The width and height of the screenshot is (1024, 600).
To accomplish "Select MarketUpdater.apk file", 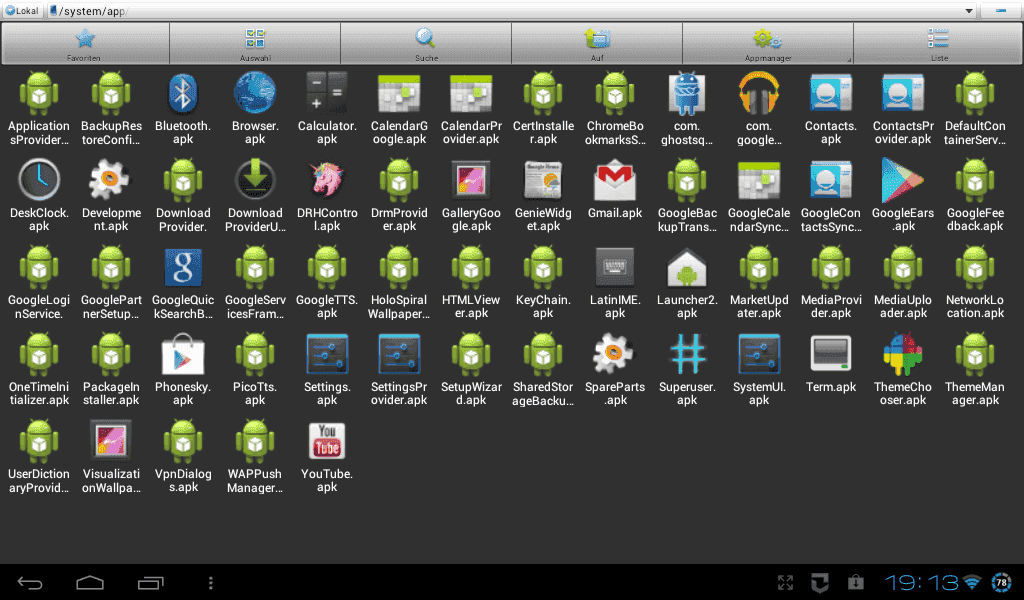I will (x=759, y=267).
